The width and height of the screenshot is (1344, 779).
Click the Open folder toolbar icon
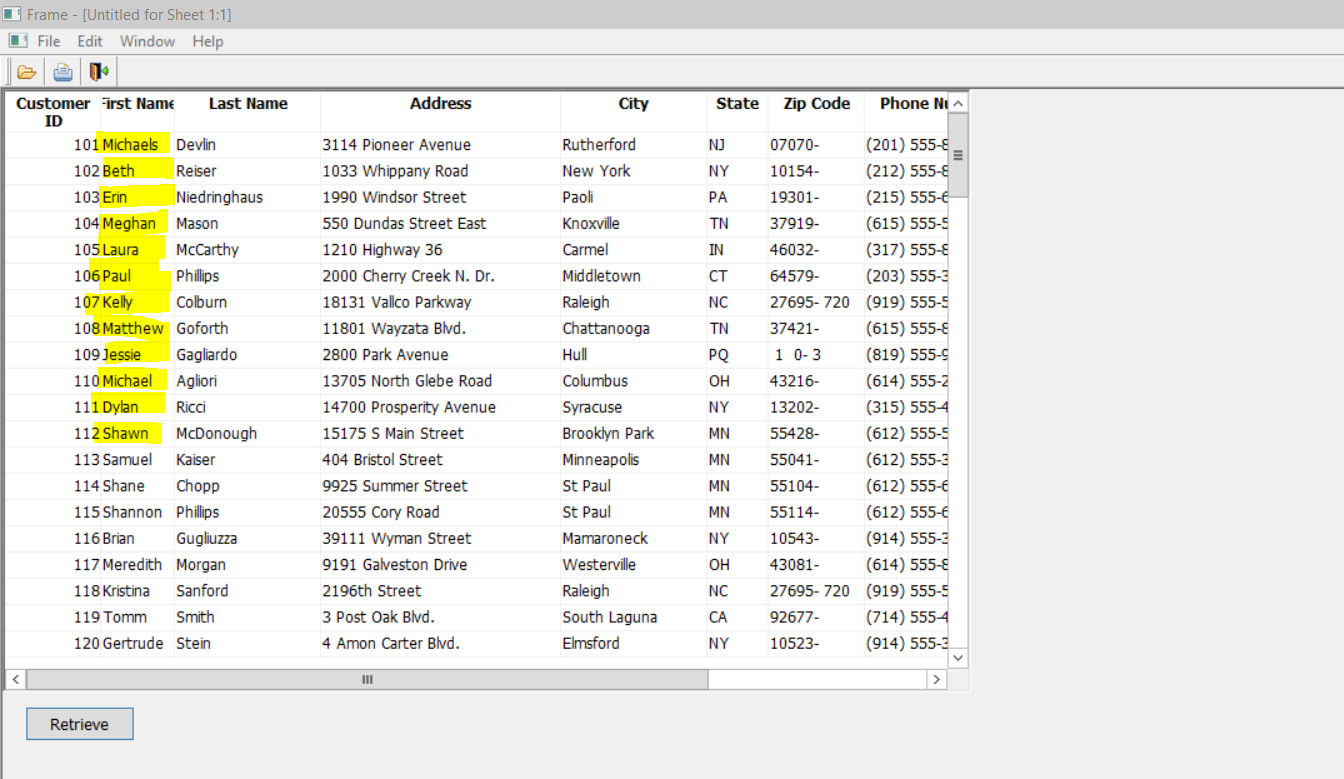tap(26, 72)
